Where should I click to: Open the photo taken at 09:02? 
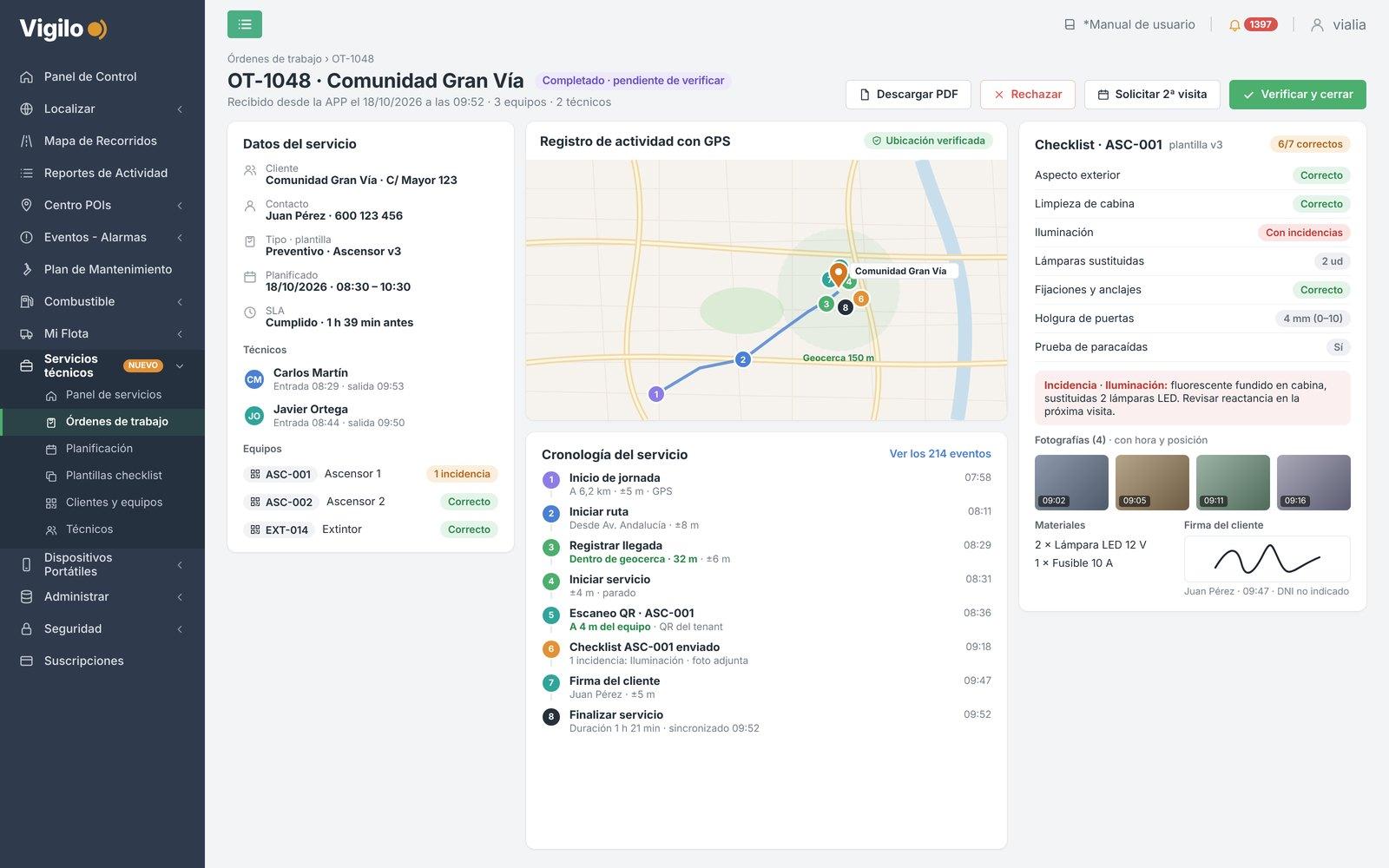tap(1071, 483)
